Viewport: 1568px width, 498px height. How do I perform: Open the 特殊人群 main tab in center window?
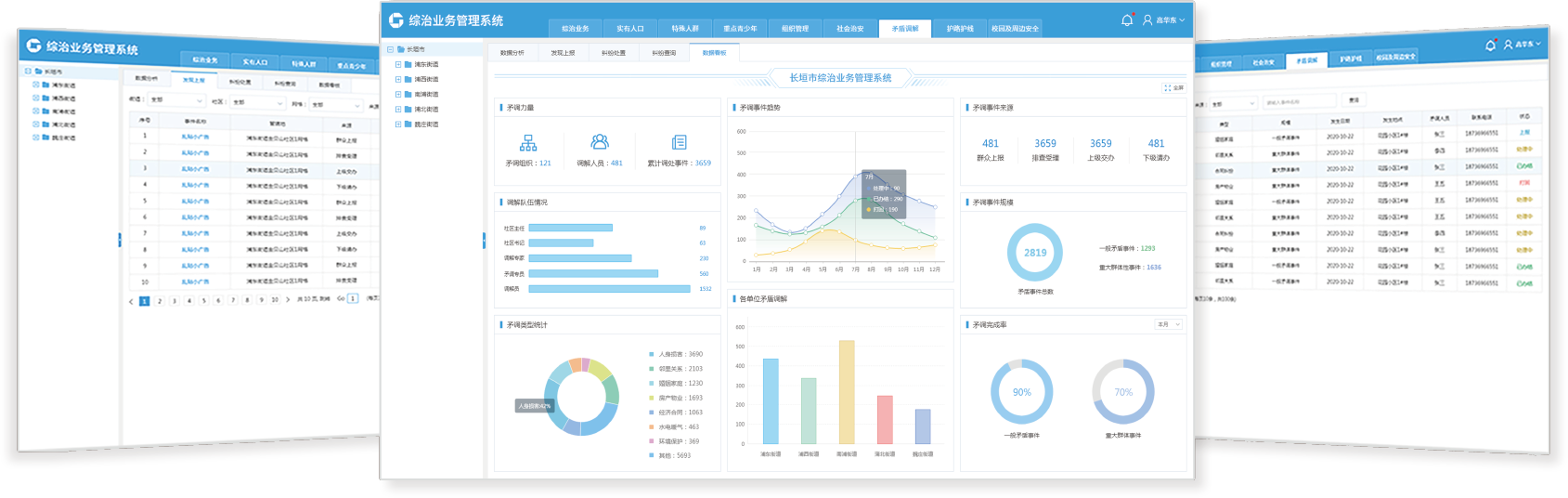(x=685, y=28)
